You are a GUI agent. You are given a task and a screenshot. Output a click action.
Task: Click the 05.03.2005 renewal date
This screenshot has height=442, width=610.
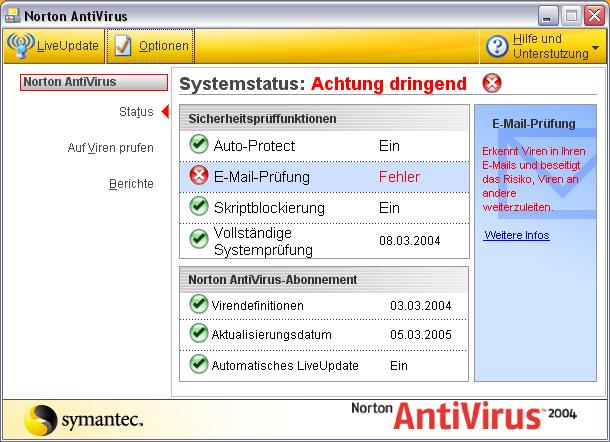(x=421, y=335)
